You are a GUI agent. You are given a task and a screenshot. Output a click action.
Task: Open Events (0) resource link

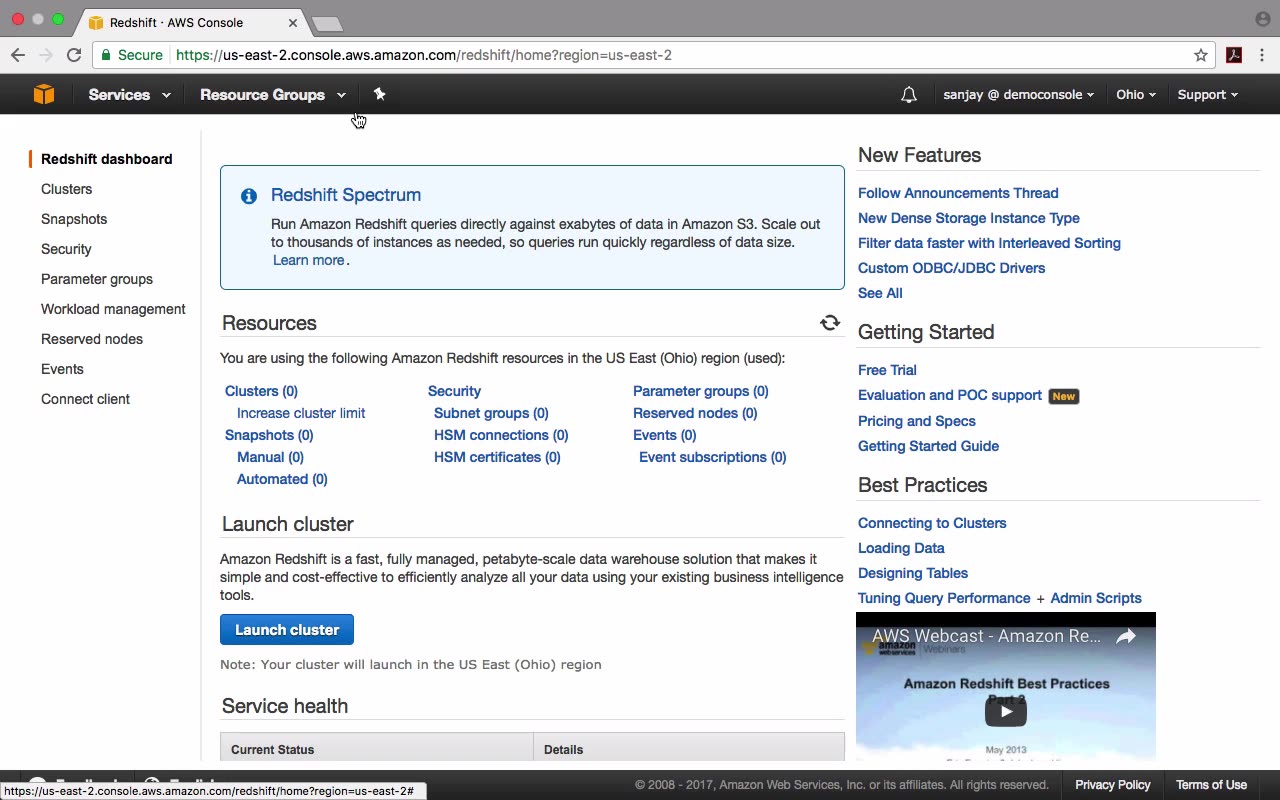click(664, 435)
